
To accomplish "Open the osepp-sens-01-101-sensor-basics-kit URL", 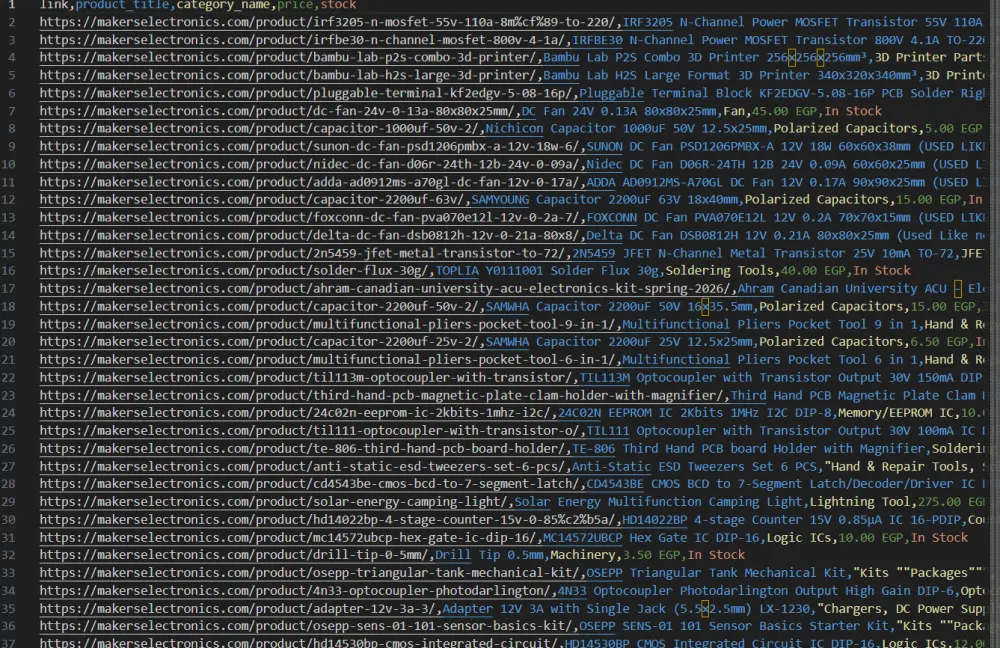I will click(308, 626).
